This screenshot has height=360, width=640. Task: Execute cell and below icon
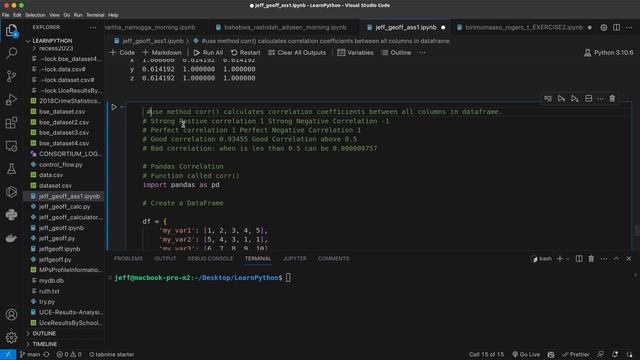[x=575, y=99]
